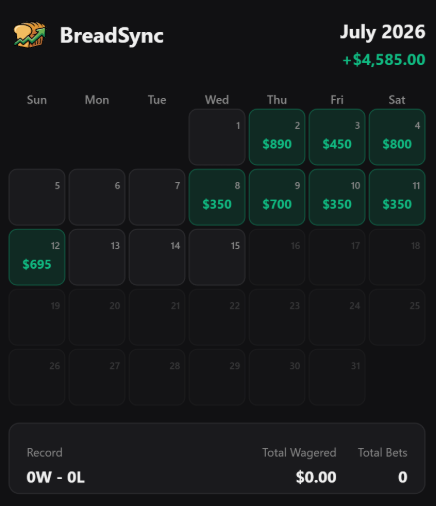Click the Wed weekday column header
Image resolution: width=436 pixels, height=506 pixels.
(217, 100)
